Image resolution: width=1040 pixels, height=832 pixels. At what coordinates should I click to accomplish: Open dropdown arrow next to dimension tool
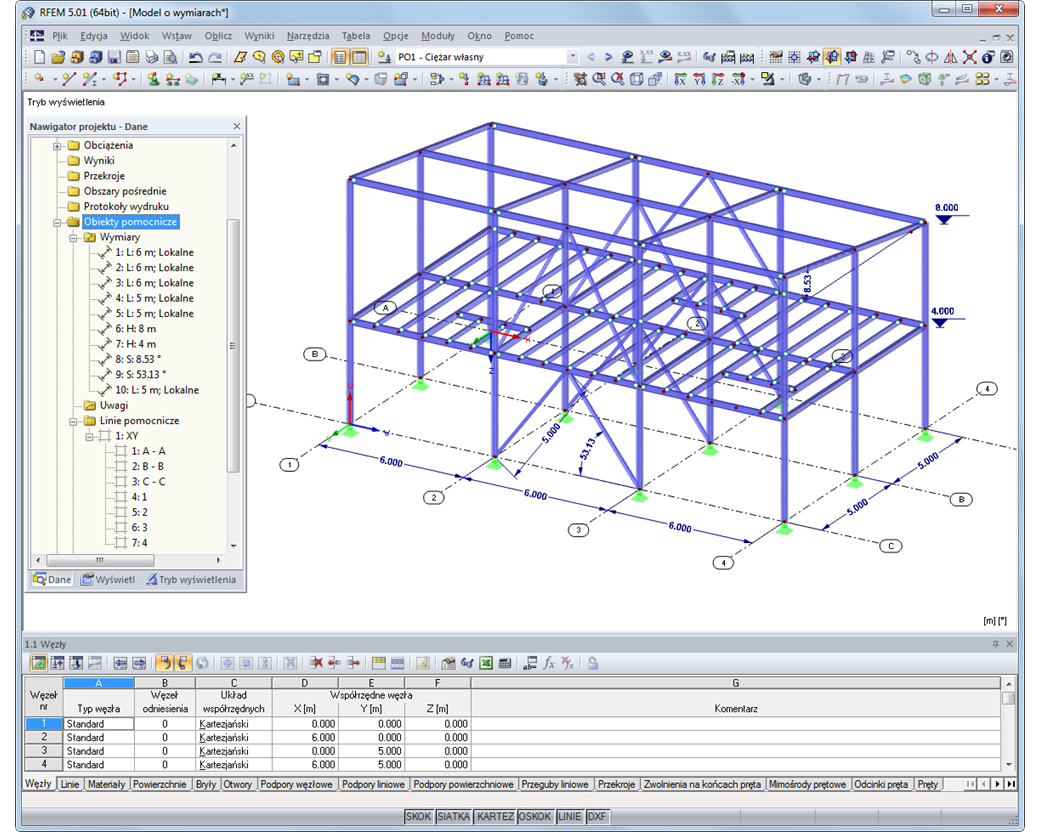(x=232, y=80)
